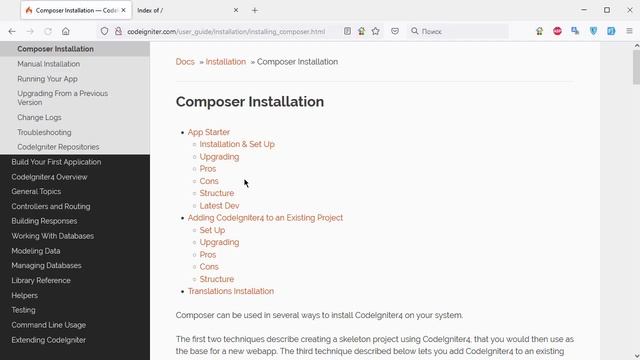Open Composer Installation in the sidebar
The width and height of the screenshot is (640, 360).
(x=56, y=49)
